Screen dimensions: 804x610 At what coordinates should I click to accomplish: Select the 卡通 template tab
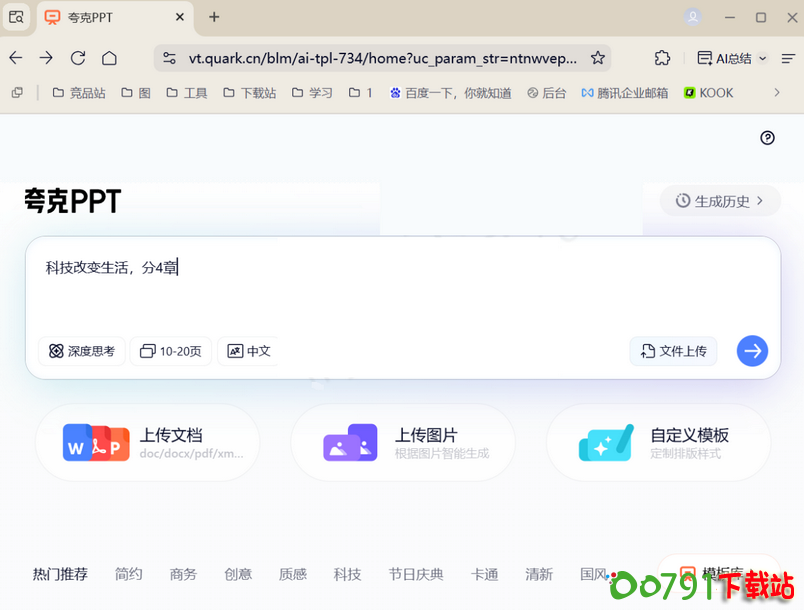pyautogui.click(x=485, y=574)
